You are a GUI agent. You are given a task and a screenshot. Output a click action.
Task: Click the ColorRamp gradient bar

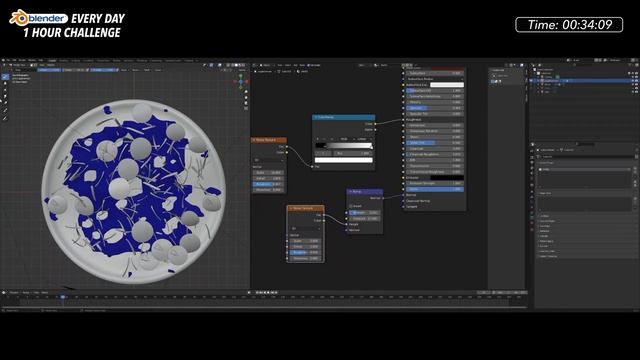click(x=344, y=145)
